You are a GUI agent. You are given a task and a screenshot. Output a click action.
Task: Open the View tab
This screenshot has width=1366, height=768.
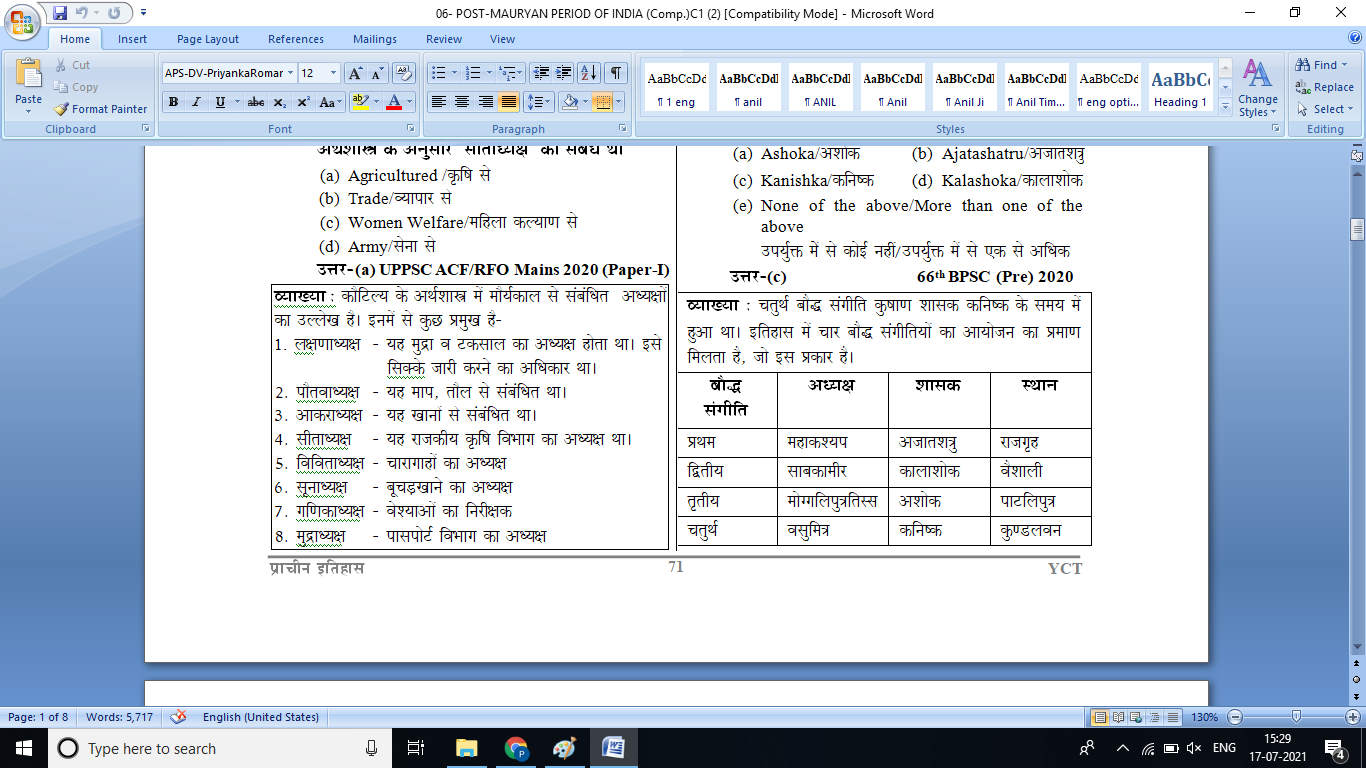502,39
